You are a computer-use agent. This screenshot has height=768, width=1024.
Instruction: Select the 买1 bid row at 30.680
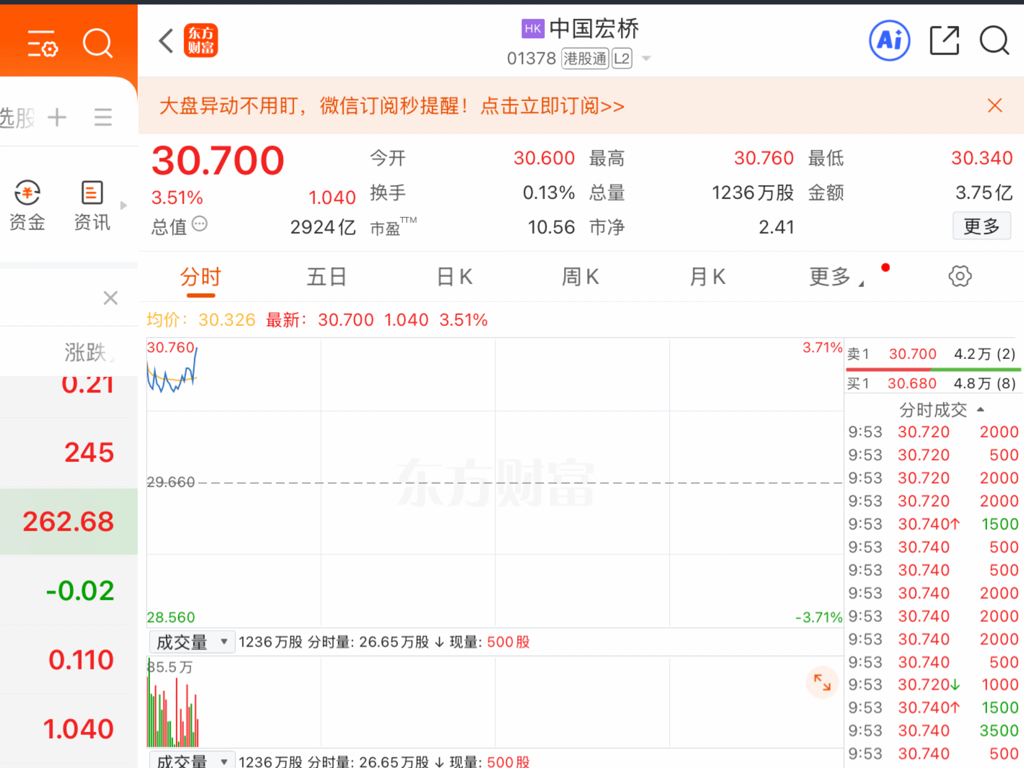[x=933, y=383]
